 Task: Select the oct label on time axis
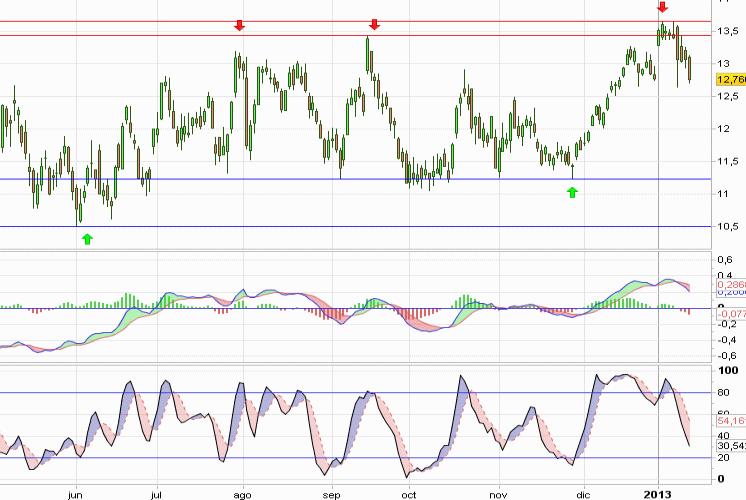pos(408,494)
